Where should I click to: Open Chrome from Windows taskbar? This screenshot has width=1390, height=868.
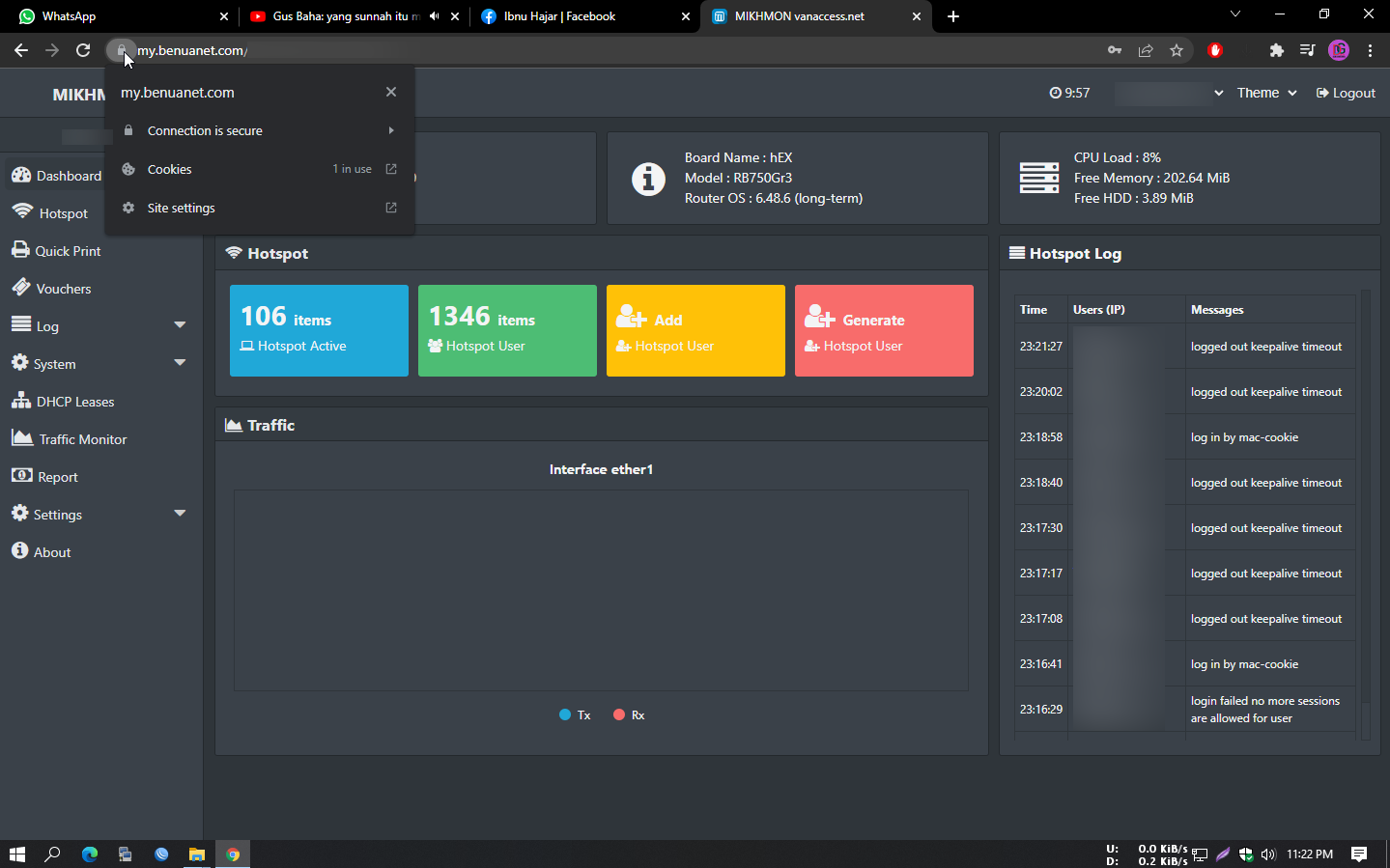[233, 854]
